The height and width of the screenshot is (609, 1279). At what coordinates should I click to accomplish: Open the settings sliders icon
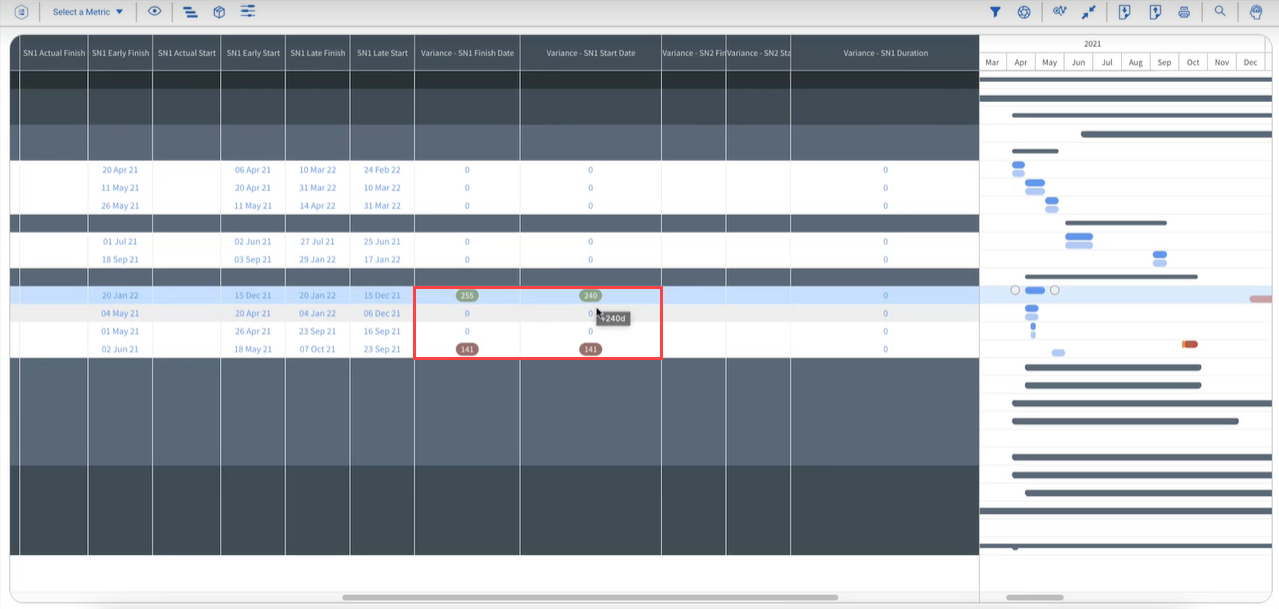click(x=248, y=12)
